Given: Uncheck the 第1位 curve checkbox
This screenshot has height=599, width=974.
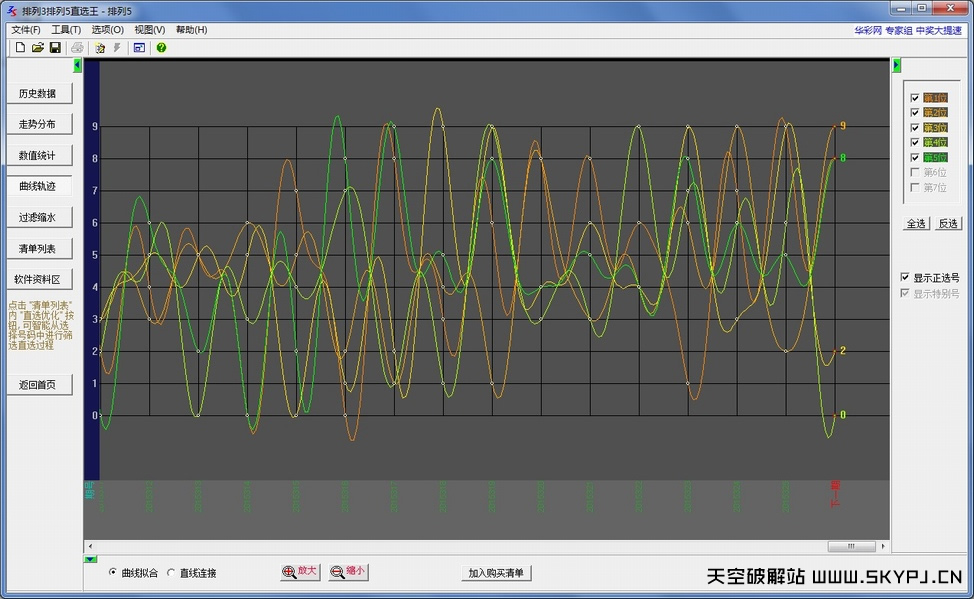Looking at the screenshot, I should pos(914,98).
